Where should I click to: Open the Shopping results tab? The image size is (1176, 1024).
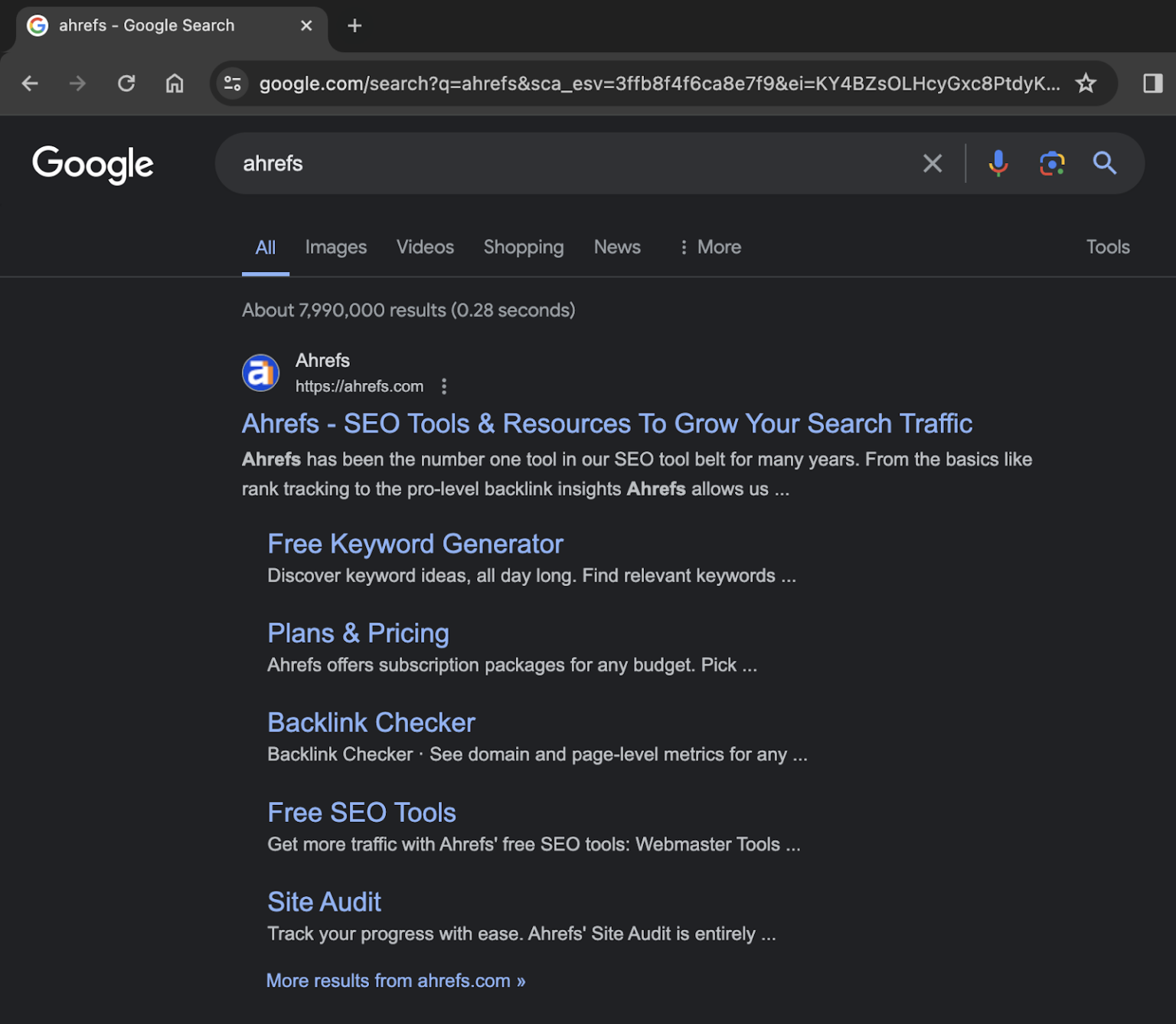(523, 247)
